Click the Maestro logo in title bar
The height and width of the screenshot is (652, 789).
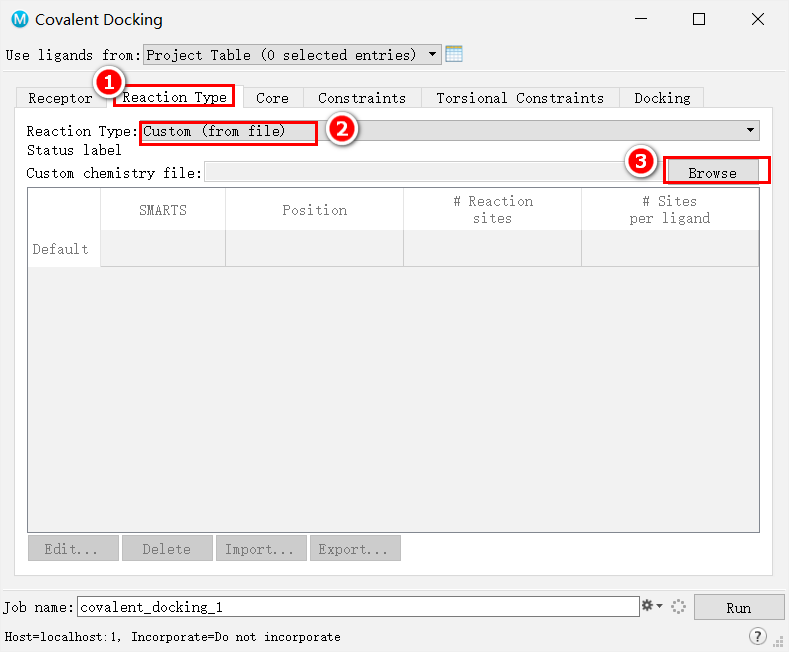20,19
